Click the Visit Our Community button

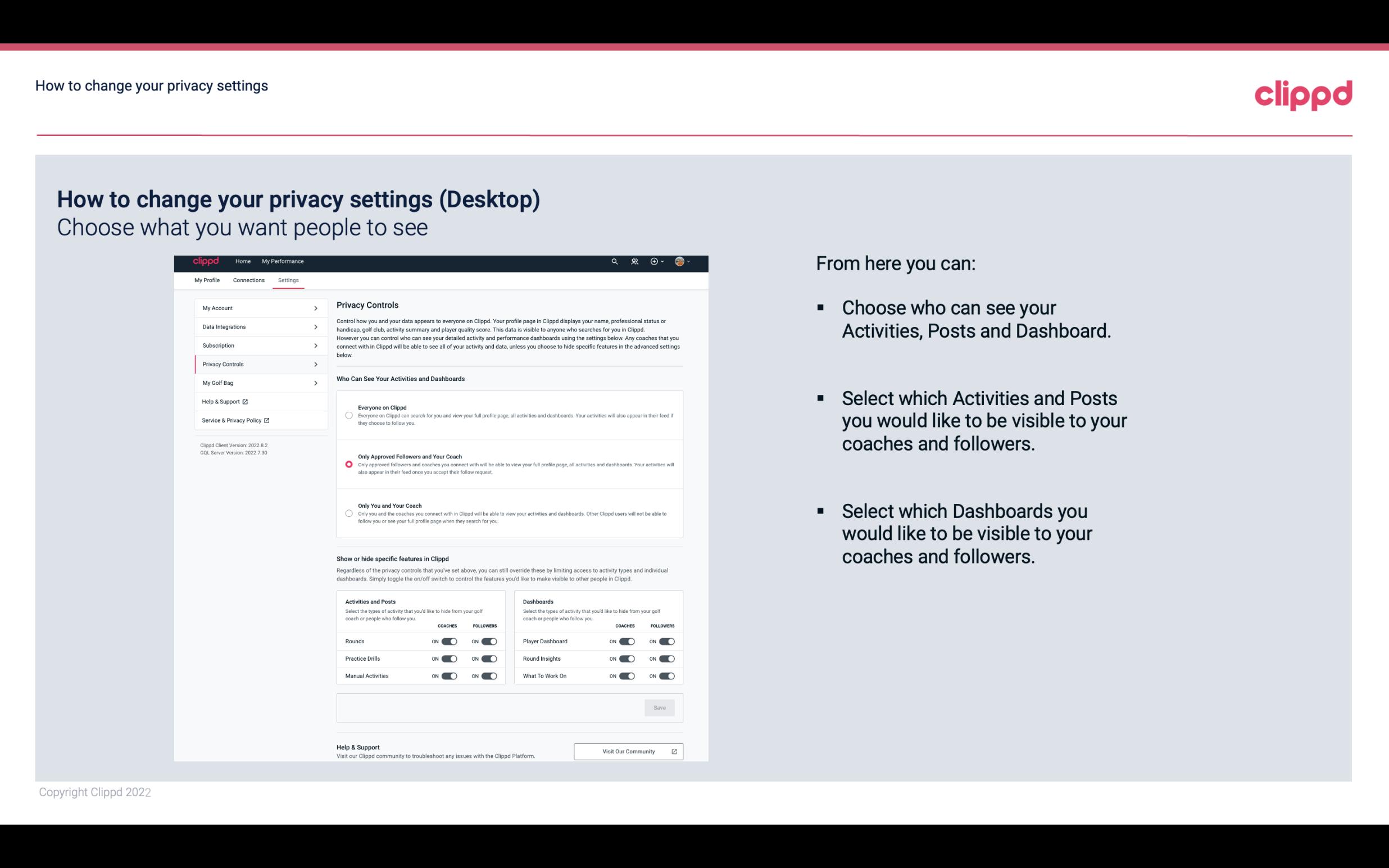point(627,751)
